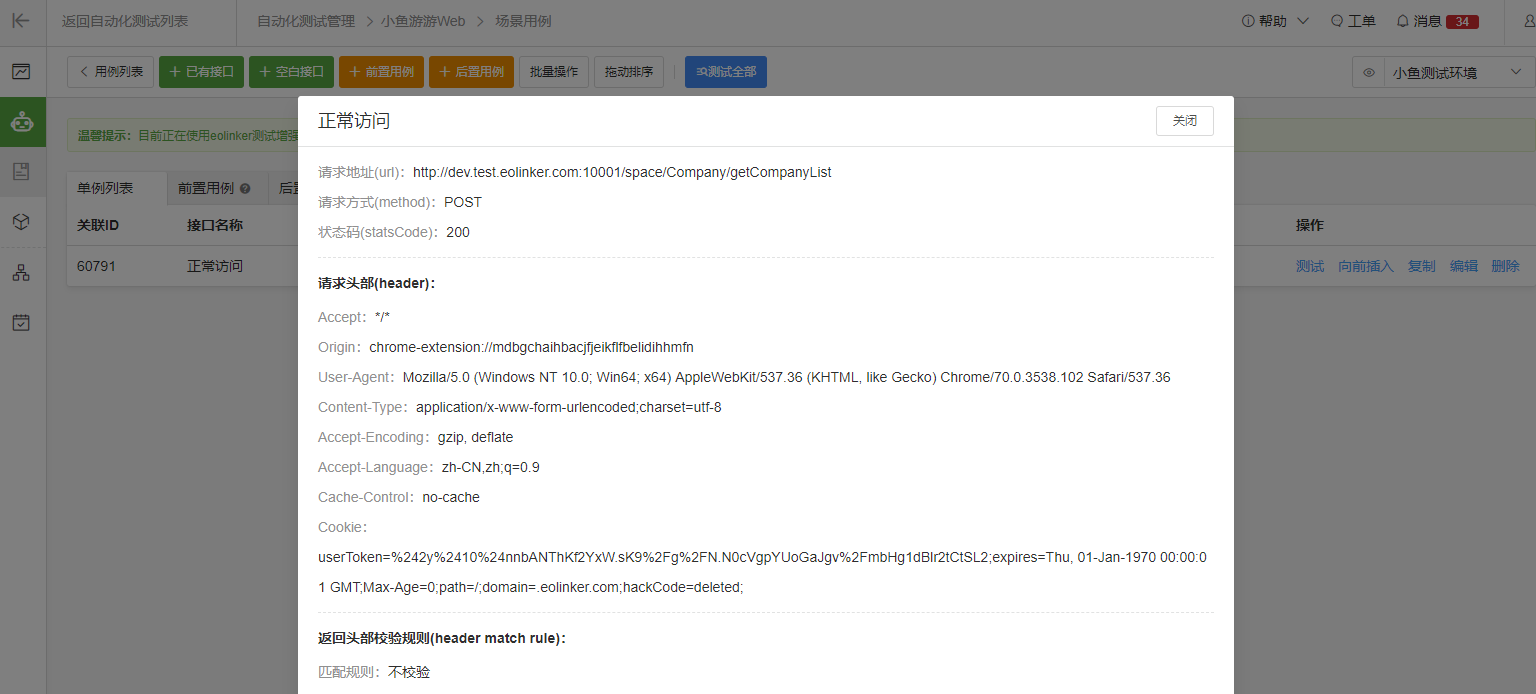This screenshot has height=694, width=1536.
Task: Click the userToken cookie string
Action: pos(763,572)
